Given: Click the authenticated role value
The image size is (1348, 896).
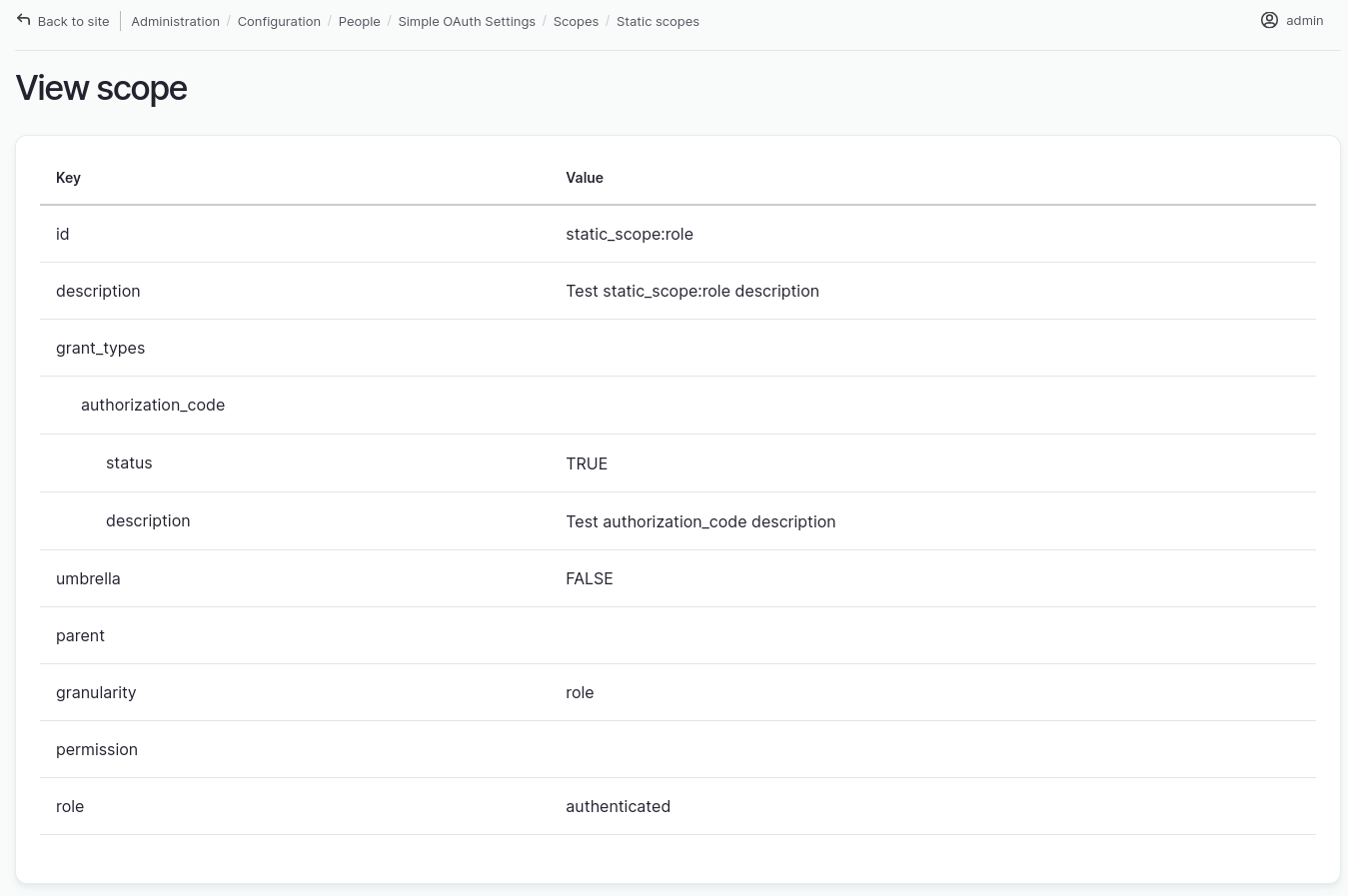Looking at the screenshot, I should click(618, 806).
